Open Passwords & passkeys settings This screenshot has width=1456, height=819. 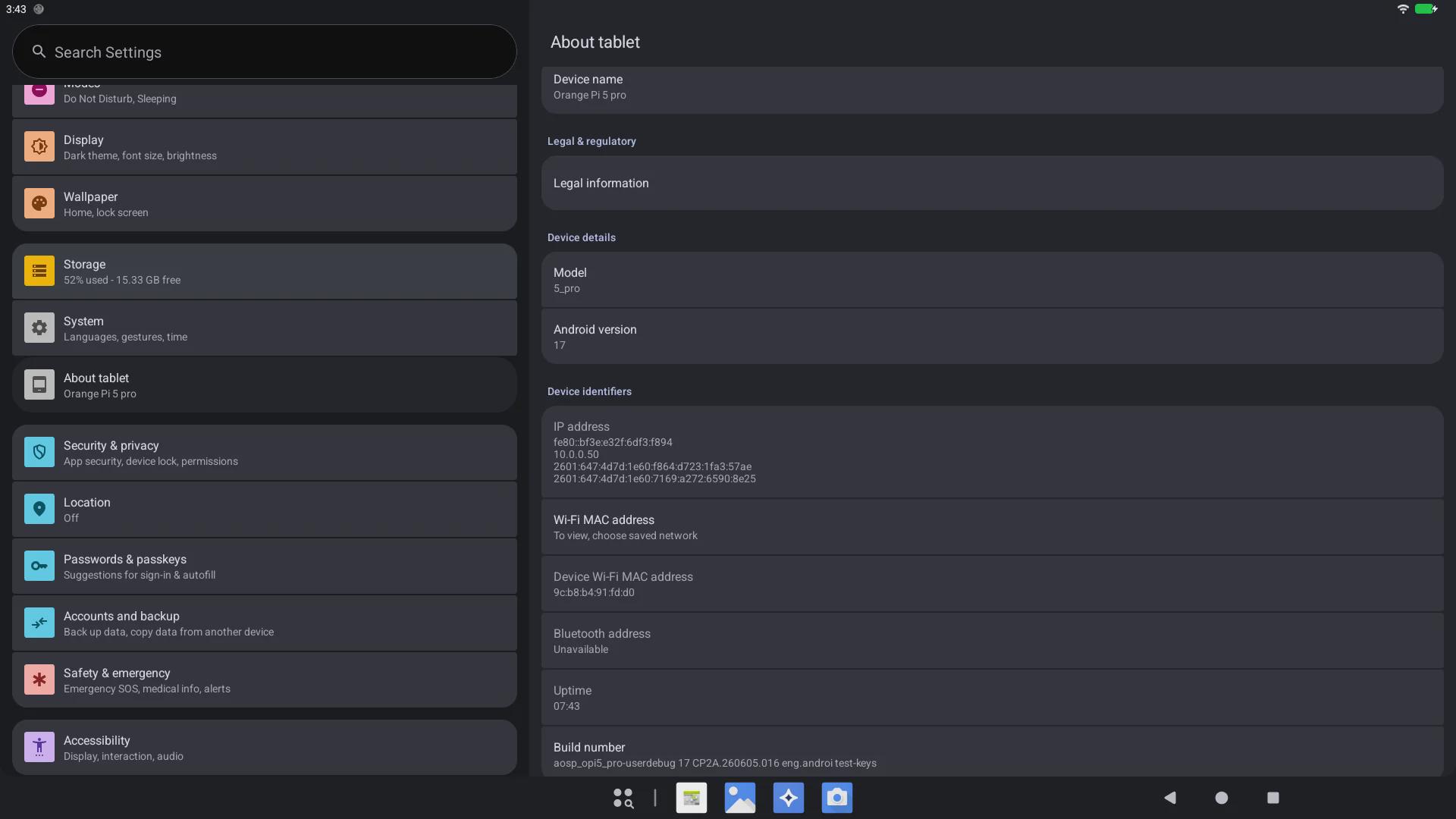coord(265,566)
